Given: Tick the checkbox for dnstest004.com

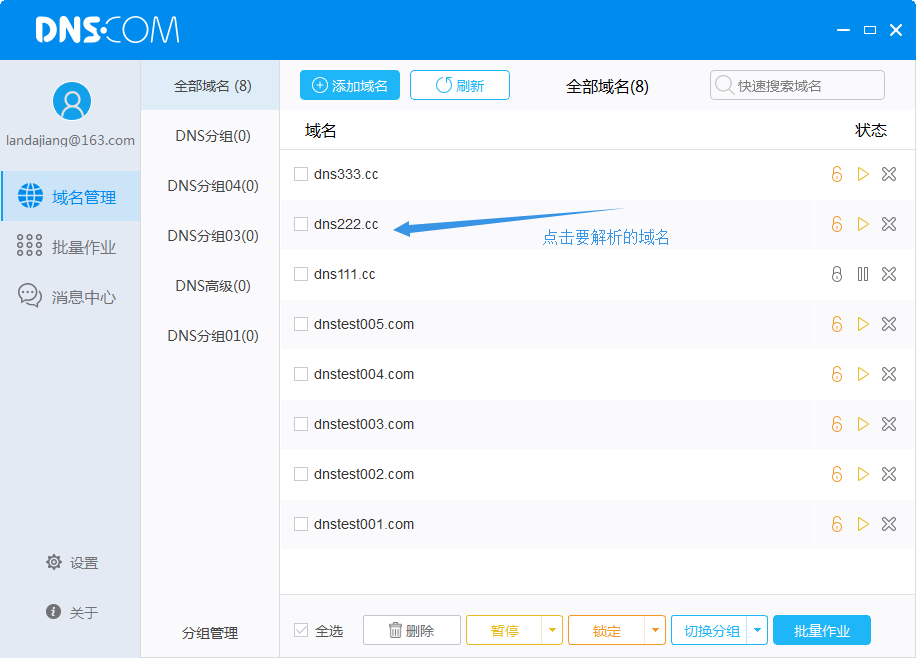Looking at the screenshot, I should click(x=301, y=374).
